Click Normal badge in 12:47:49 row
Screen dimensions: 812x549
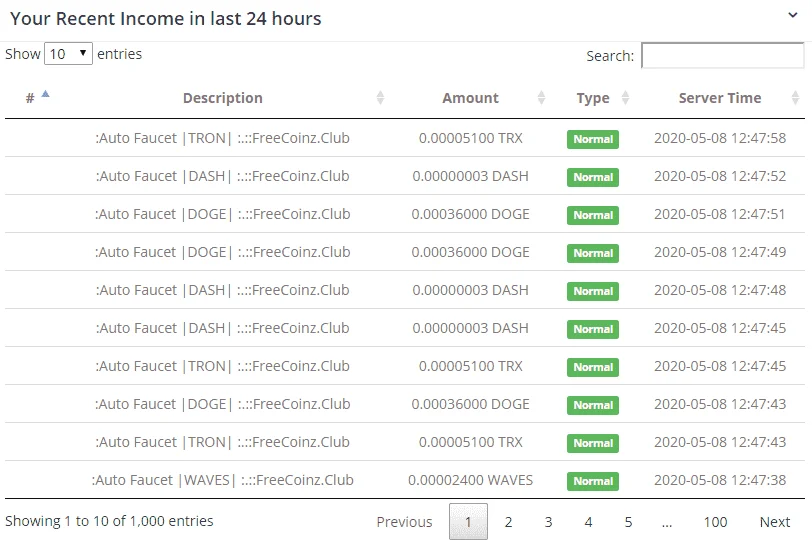click(593, 253)
